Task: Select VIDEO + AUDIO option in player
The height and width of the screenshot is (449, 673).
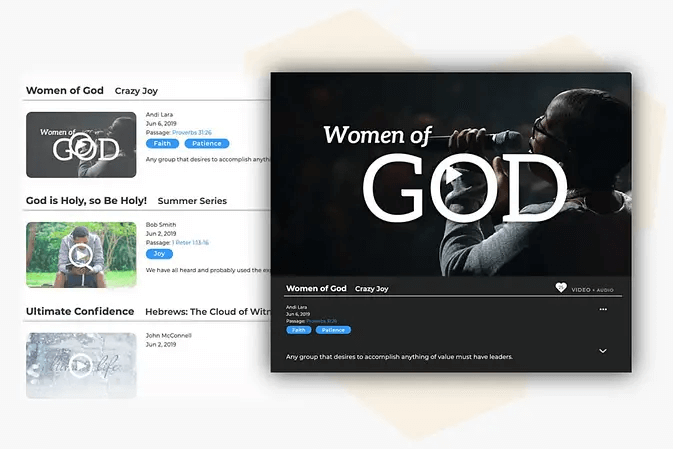Action: click(592, 290)
